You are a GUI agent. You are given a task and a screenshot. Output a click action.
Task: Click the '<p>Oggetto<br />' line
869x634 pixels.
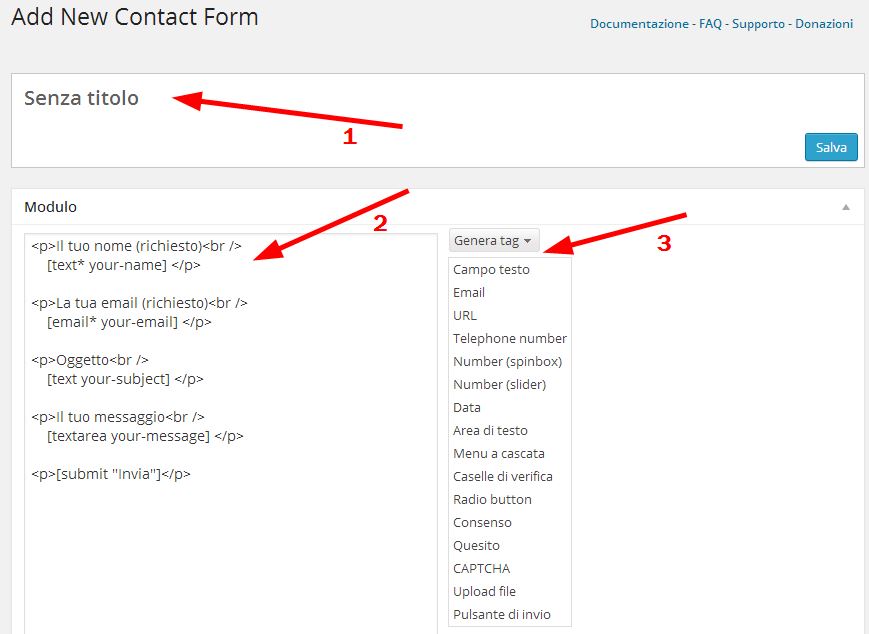(x=90, y=360)
